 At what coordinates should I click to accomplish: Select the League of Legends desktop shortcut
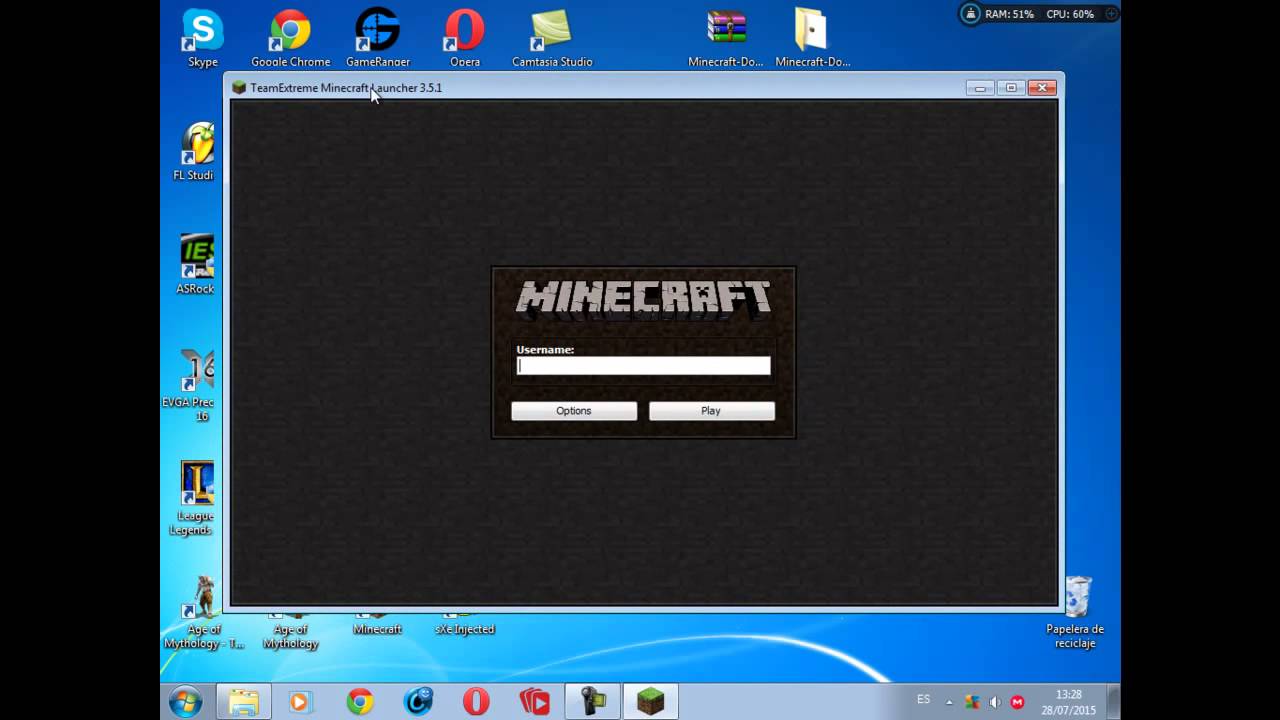(194, 498)
